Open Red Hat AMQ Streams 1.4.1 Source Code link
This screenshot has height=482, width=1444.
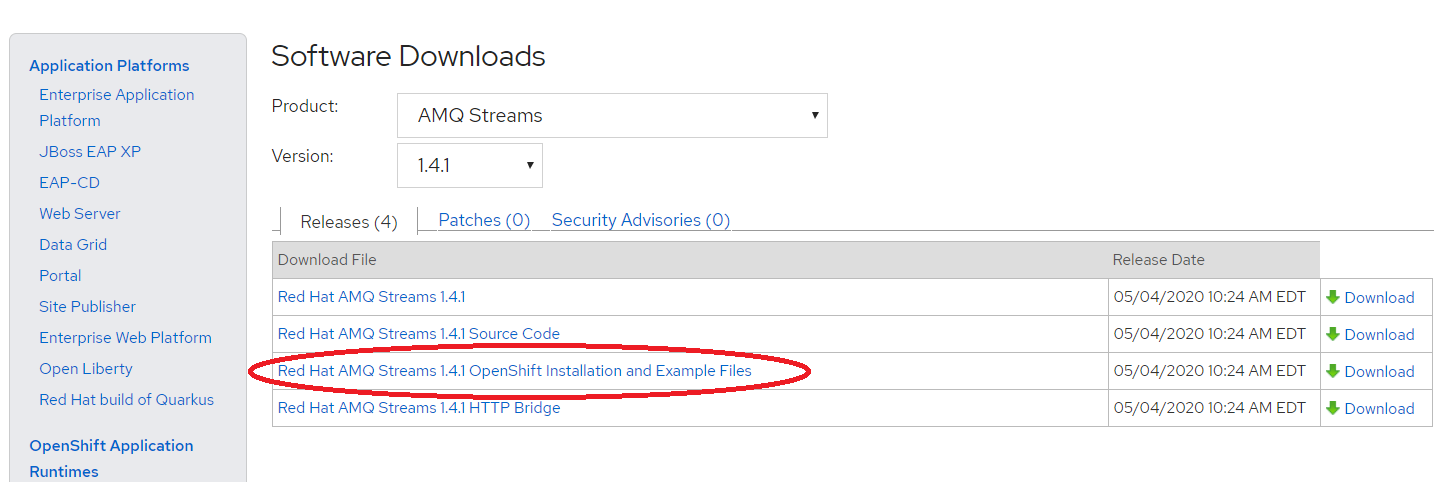pyautogui.click(x=419, y=334)
